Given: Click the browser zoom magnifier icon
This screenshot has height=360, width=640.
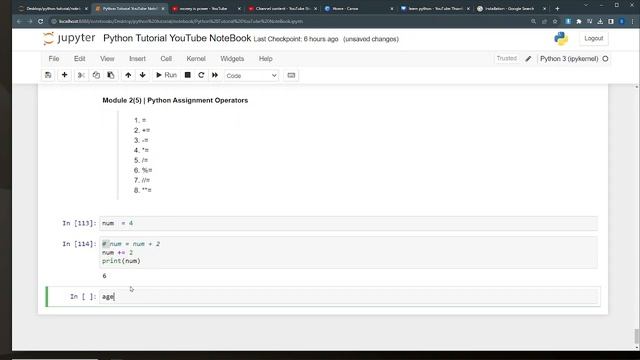Looking at the screenshot, I should click(533, 21).
